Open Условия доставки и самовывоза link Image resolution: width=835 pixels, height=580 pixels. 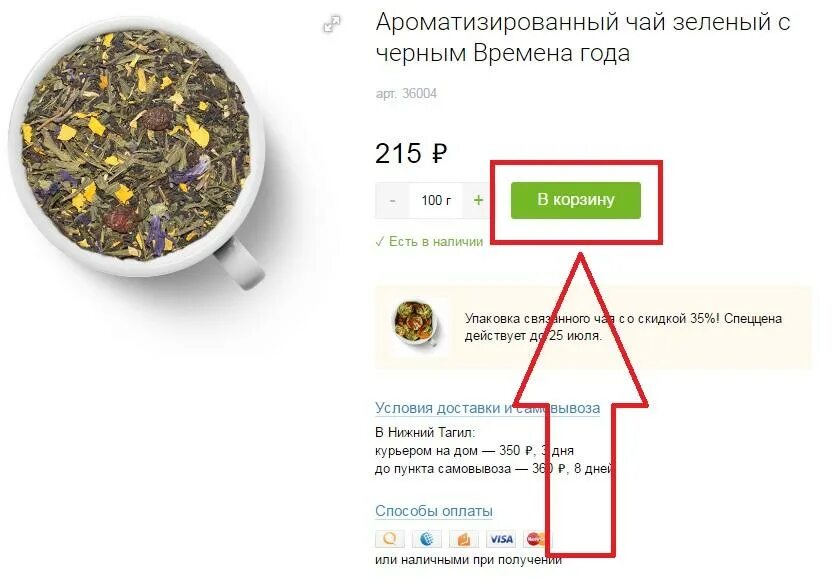[x=487, y=408]
